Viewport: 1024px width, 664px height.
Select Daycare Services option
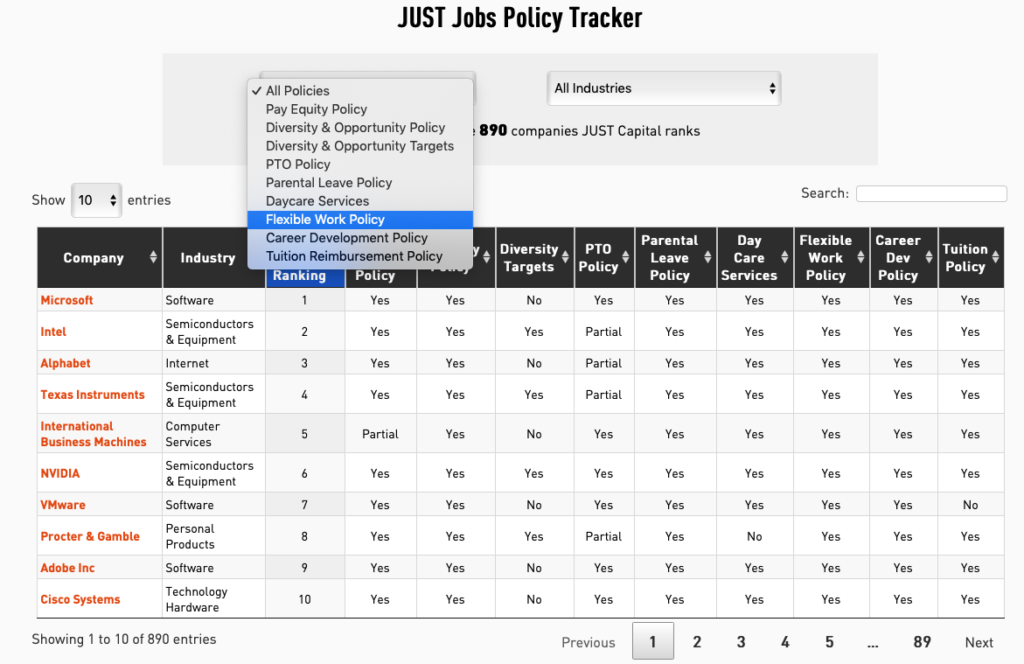click(x=360, y=201)
